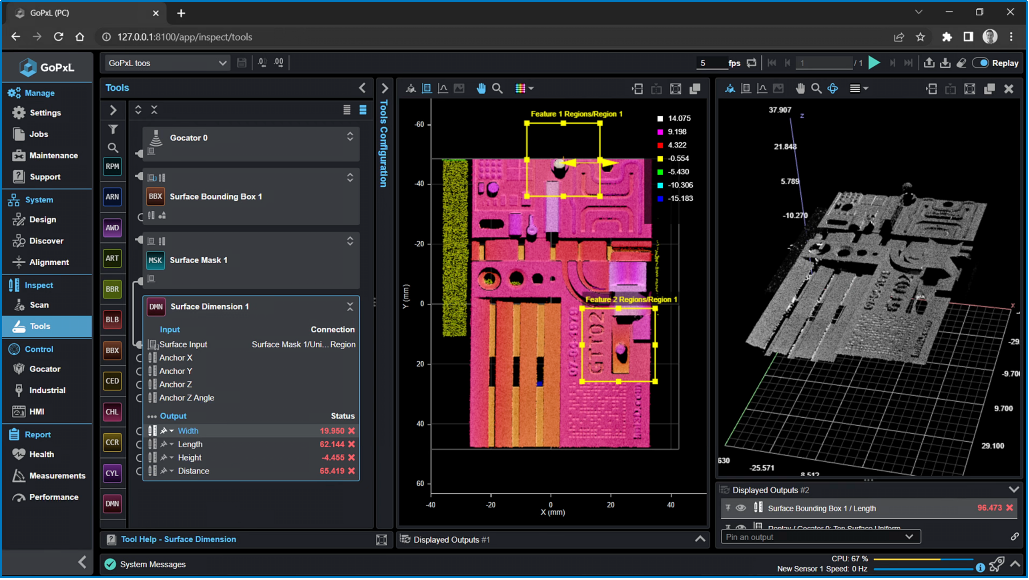The width and height of the screenshot is (1029, 580).
Task: Select the CYL tool icon
Action: coord(112,473)
